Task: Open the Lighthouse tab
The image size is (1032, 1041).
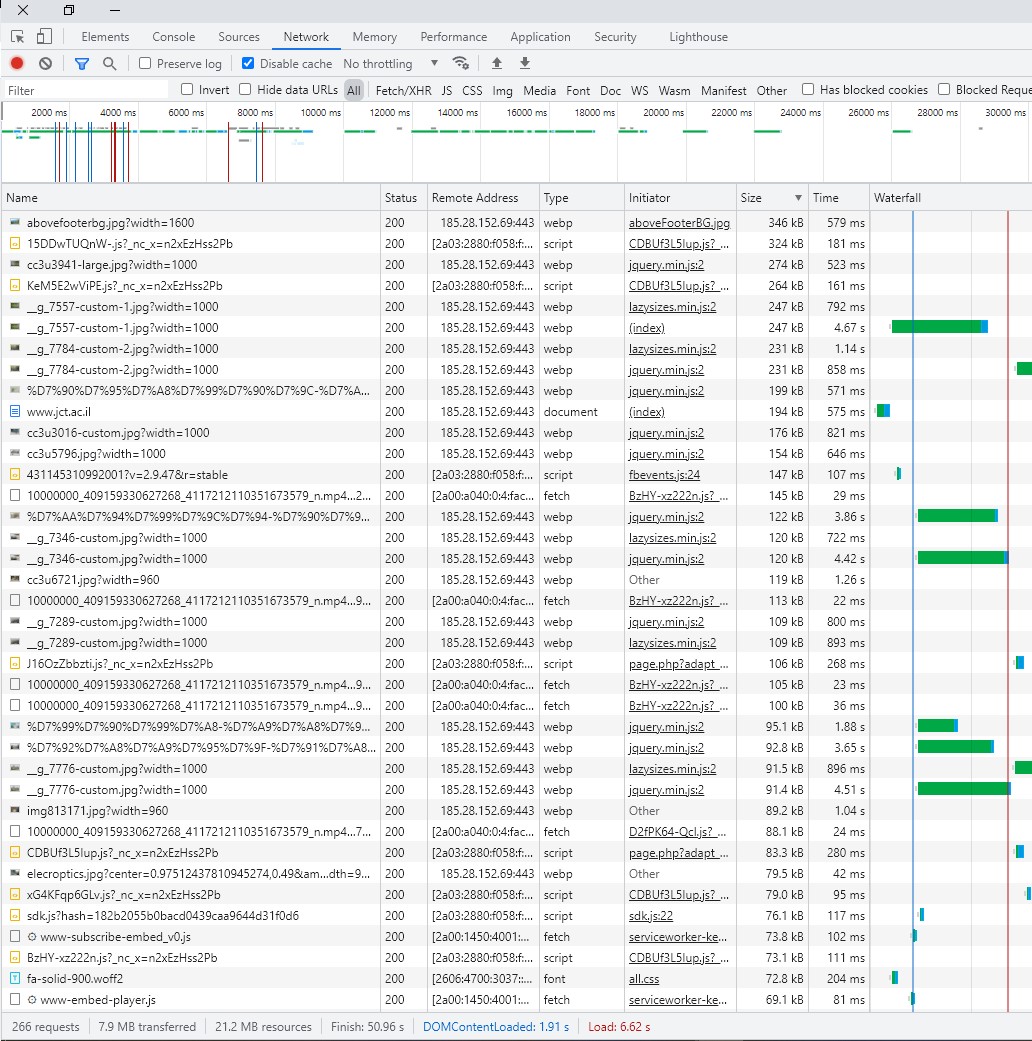Action: coord(699,37)
